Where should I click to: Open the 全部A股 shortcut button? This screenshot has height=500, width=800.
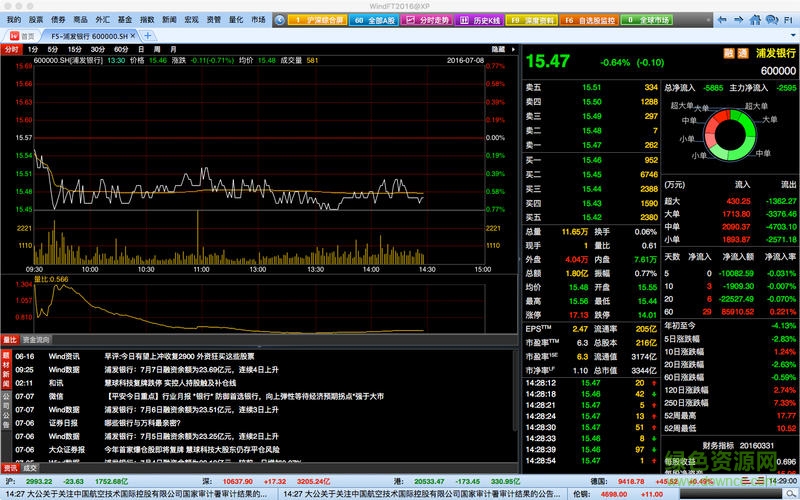pos(374,20)
